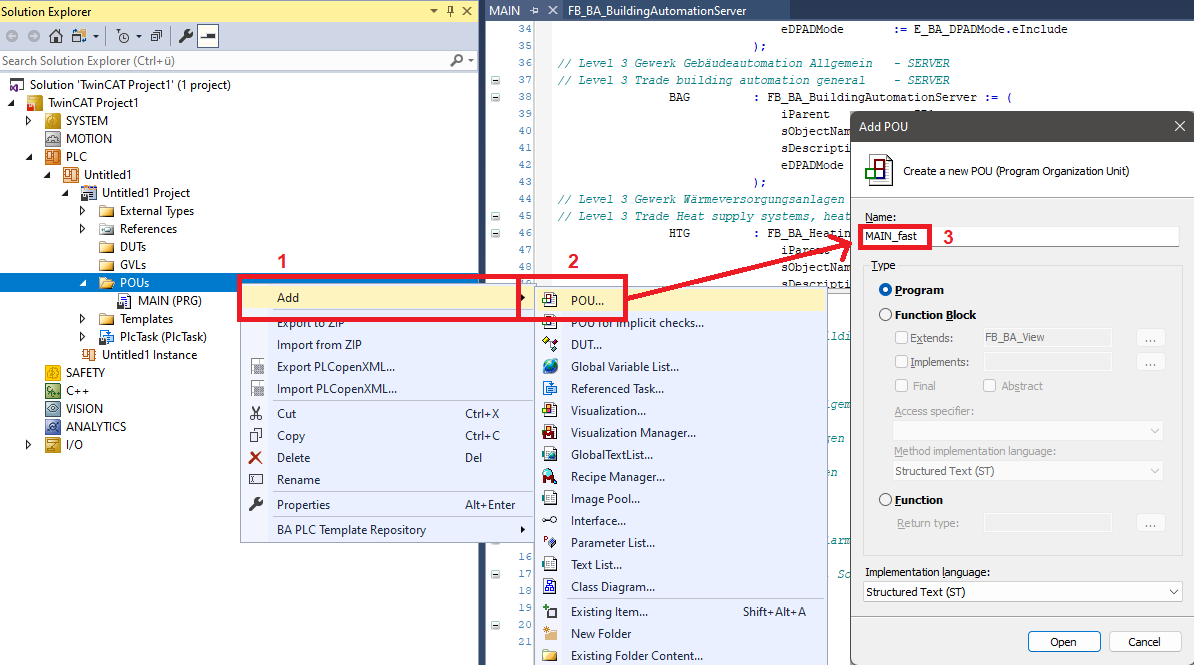Collapse the POUs folder node
This screenshot has height=665, width=1194.
click(83, 283)
